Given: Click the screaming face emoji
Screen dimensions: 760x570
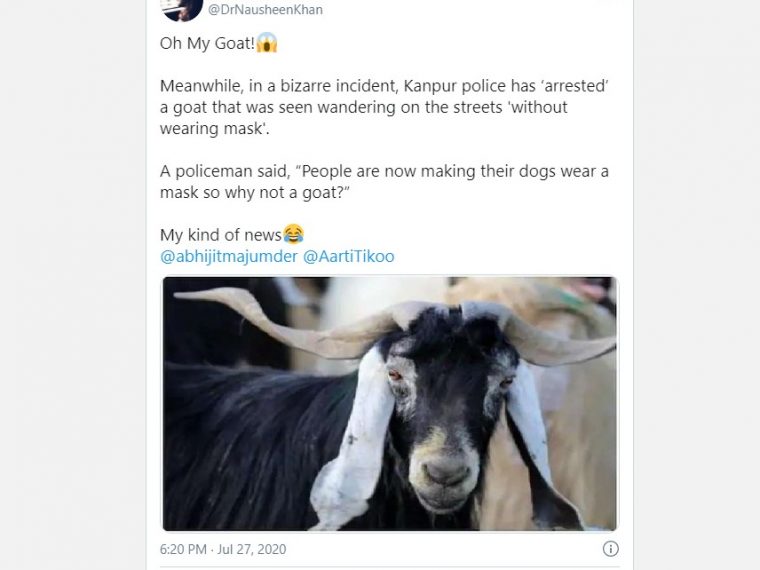Looking at the screenshot, I should (267, 43).
